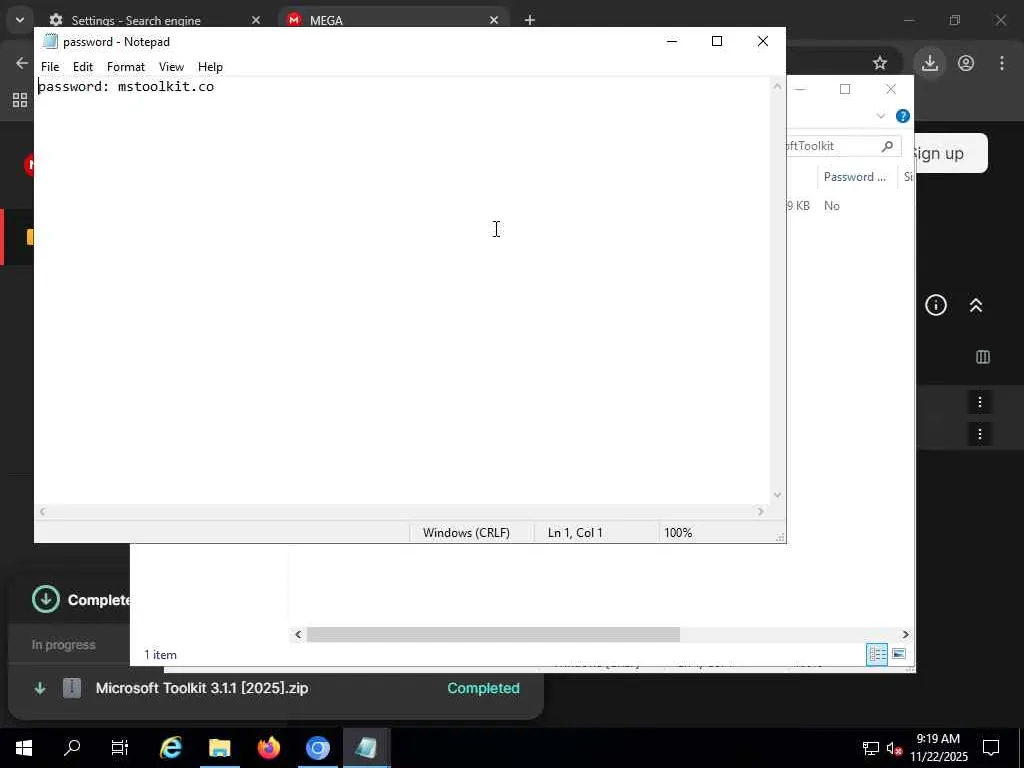Viewport: 1024px width, 768px height.
Task: Open muted volume tray icon
Action: click(x=894, y=748)
